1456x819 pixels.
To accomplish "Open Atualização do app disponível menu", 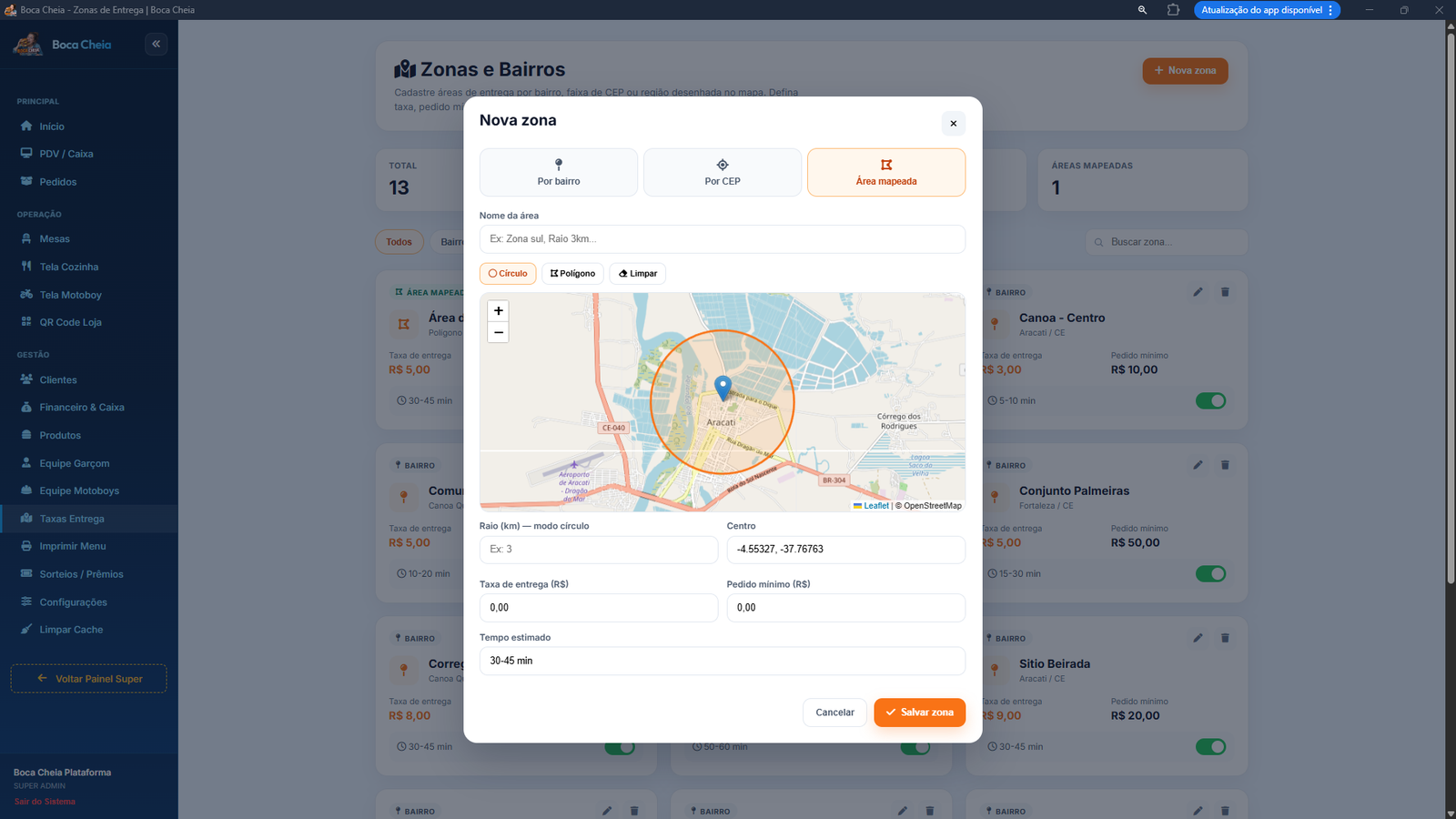I will tap(1267, 10).
